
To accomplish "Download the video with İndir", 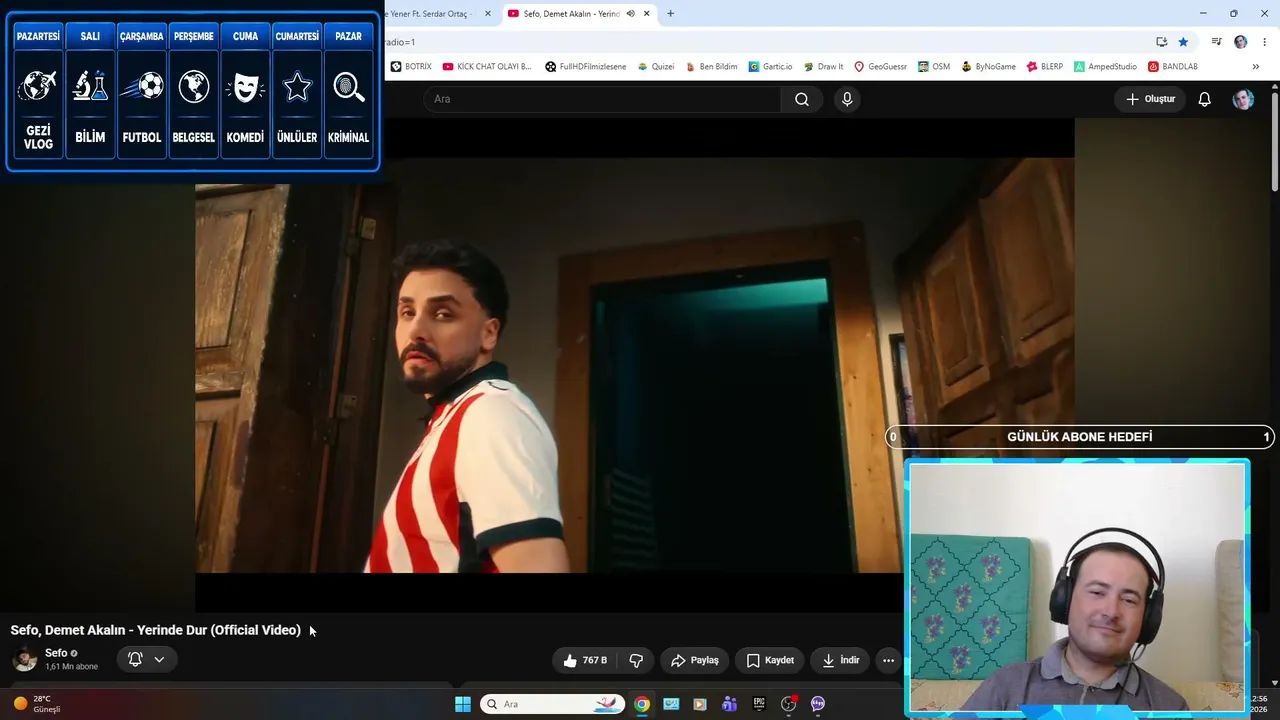I will [840, 660].
